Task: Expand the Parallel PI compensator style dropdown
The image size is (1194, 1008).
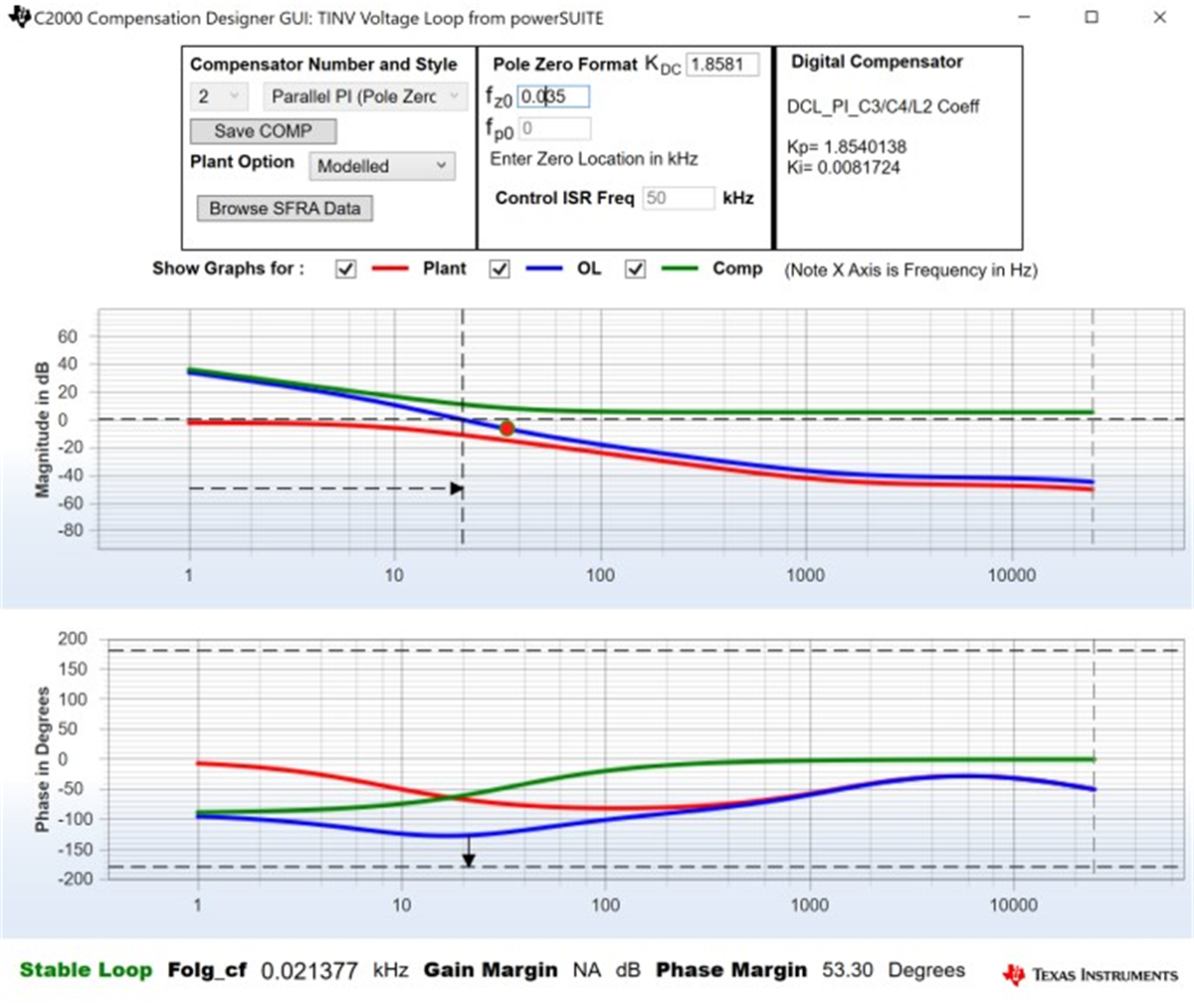Action: [365, 97]
